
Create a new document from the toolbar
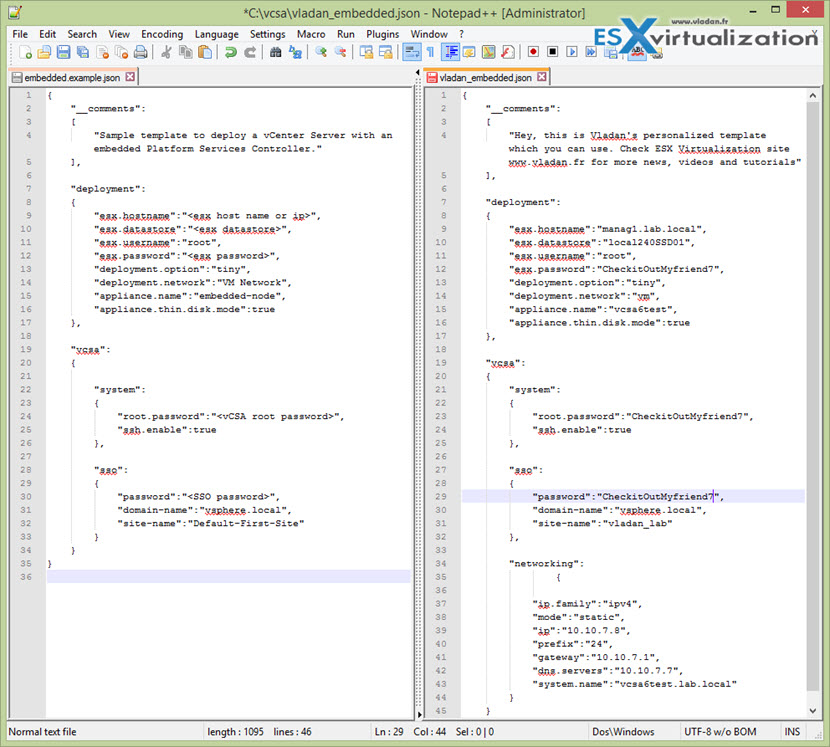click(25, 52)
